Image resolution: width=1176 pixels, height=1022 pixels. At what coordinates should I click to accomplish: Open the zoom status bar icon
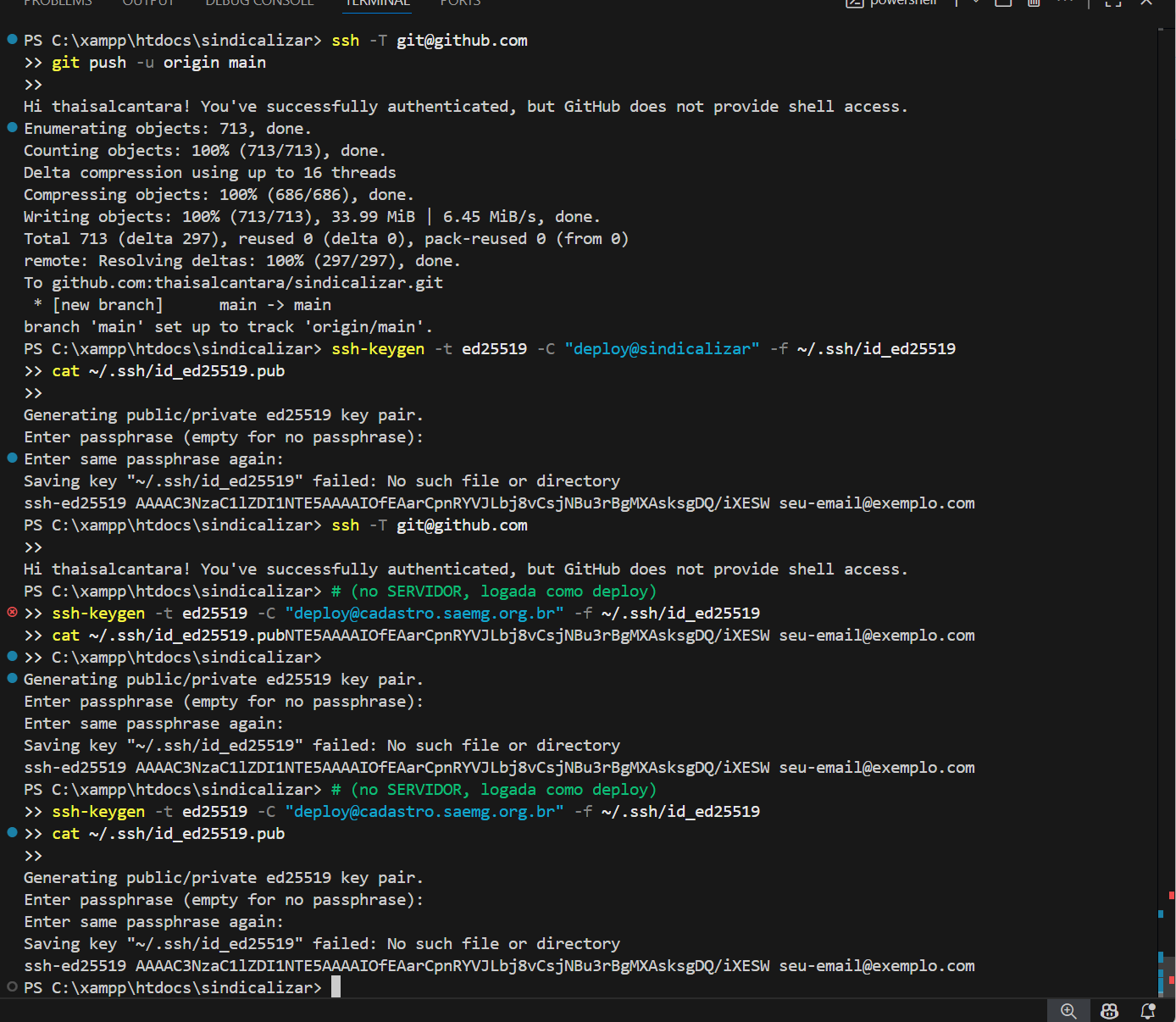coord(1068,1011)
